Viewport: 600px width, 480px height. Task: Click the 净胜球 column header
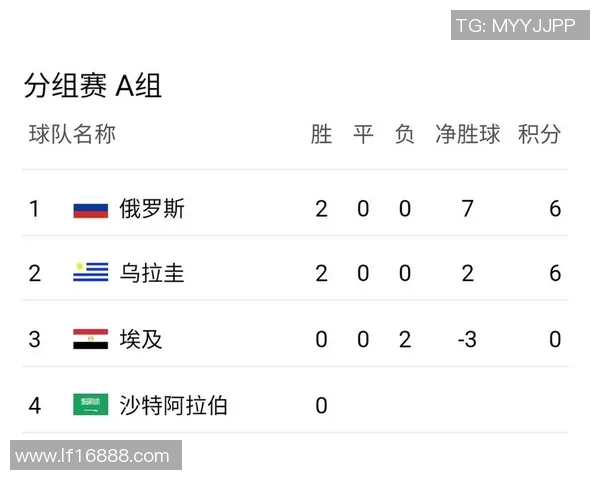pos(467,134)
